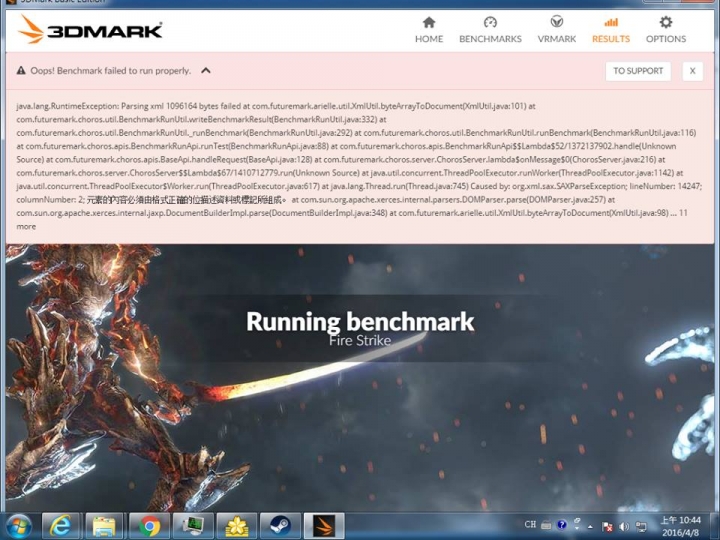Select the 3DMark taskbar button
Screen dimensions: 720x540
click(x=324, y=526)
